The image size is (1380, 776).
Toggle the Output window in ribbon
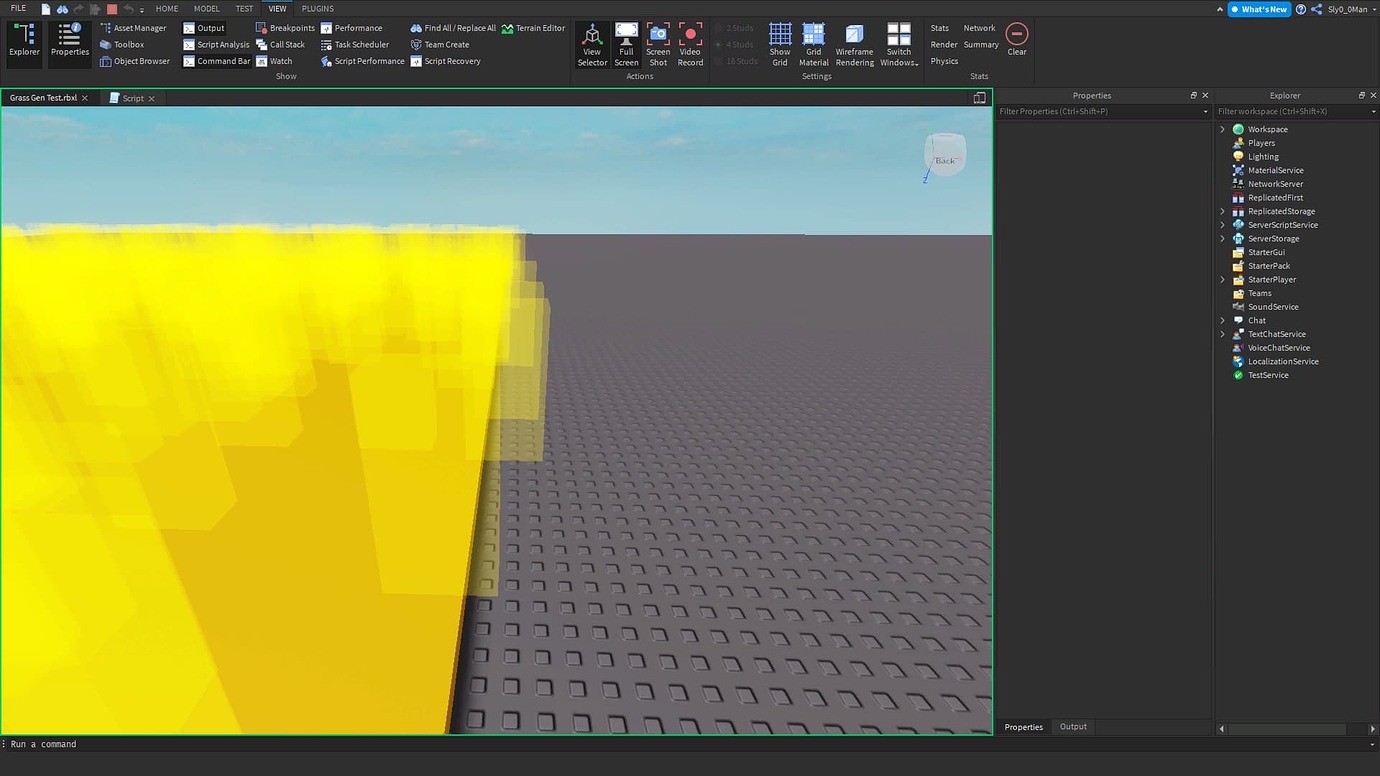point(204,28)
